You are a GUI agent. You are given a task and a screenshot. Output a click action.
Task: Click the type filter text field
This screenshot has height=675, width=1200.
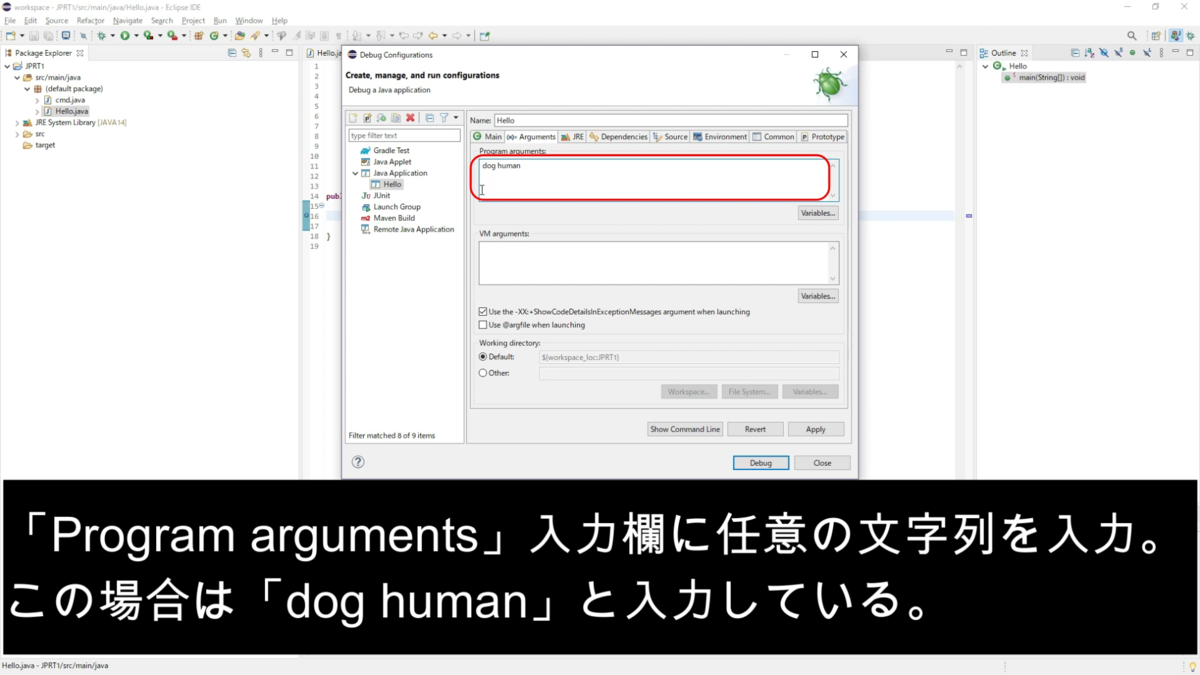pos(404,135)
